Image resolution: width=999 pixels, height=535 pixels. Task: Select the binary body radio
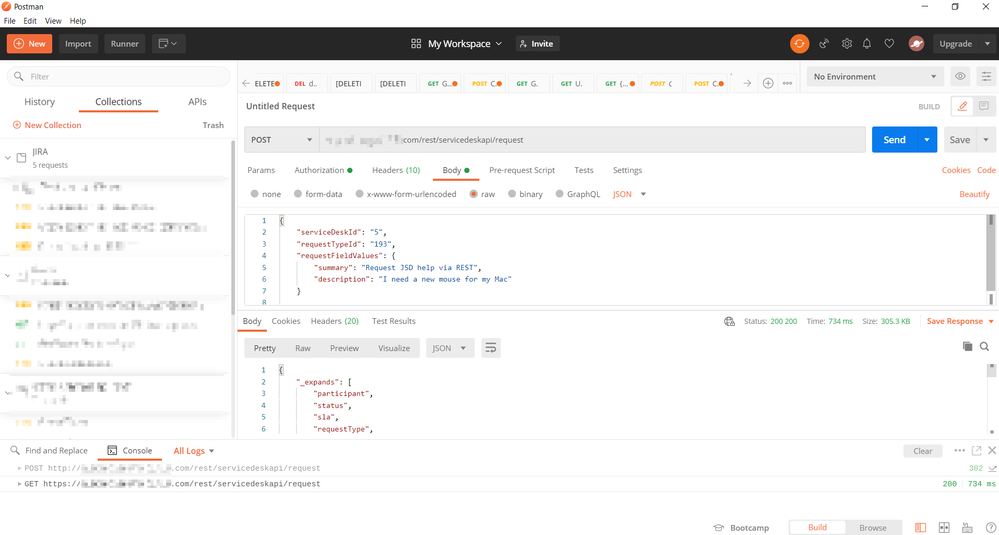(512, 194)
